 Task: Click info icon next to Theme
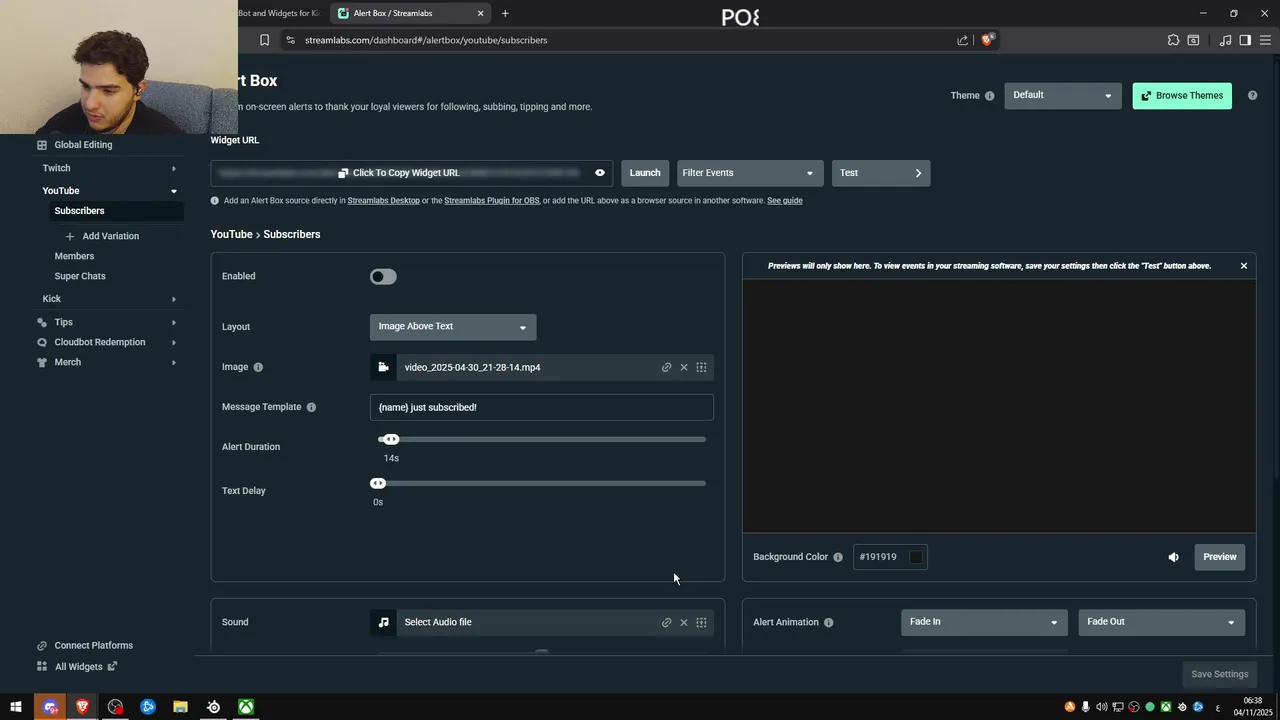point(990,96)
